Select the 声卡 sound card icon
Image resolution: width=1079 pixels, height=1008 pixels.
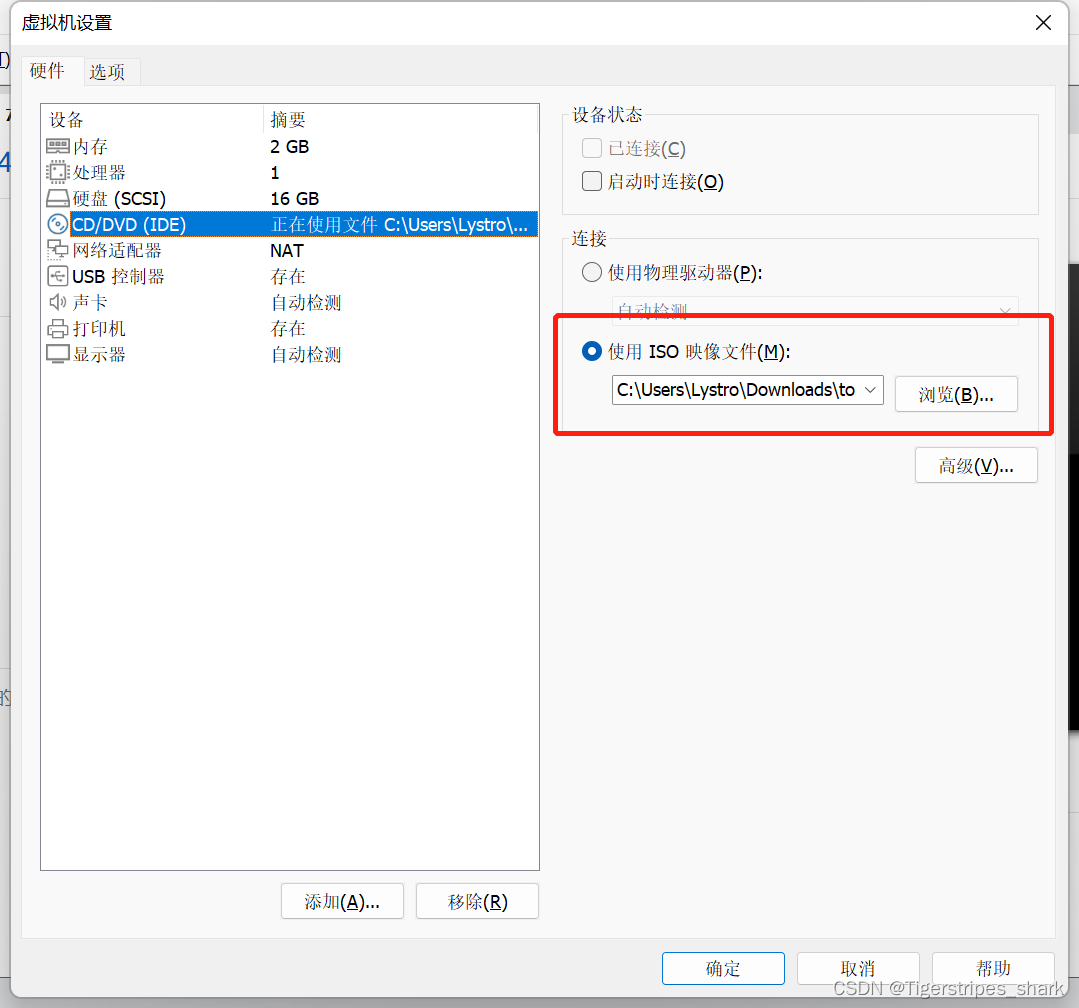pyautogui.click(x=57, y=302)
